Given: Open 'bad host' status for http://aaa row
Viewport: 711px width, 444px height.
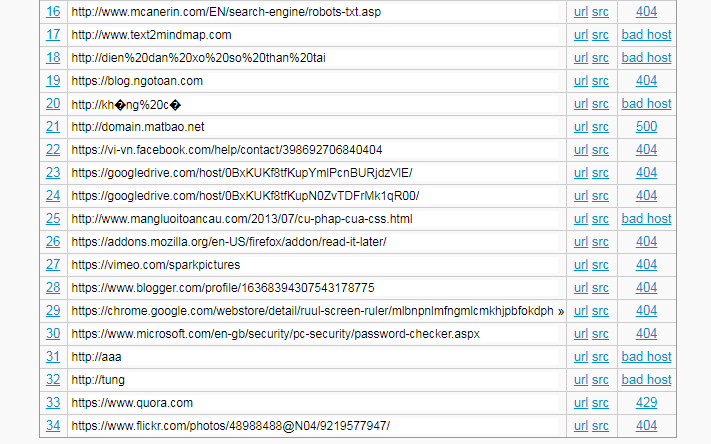Looking at the screenshot, I should pos(646,357).
